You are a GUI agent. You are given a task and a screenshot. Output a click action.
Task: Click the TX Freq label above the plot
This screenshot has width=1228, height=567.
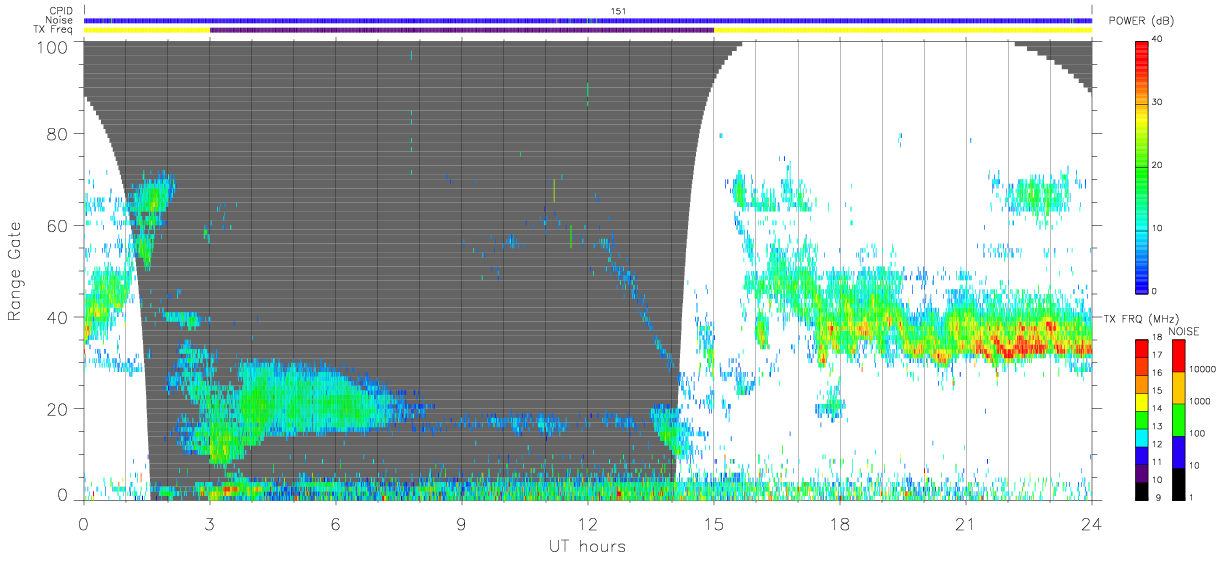[x=54, y=29]
